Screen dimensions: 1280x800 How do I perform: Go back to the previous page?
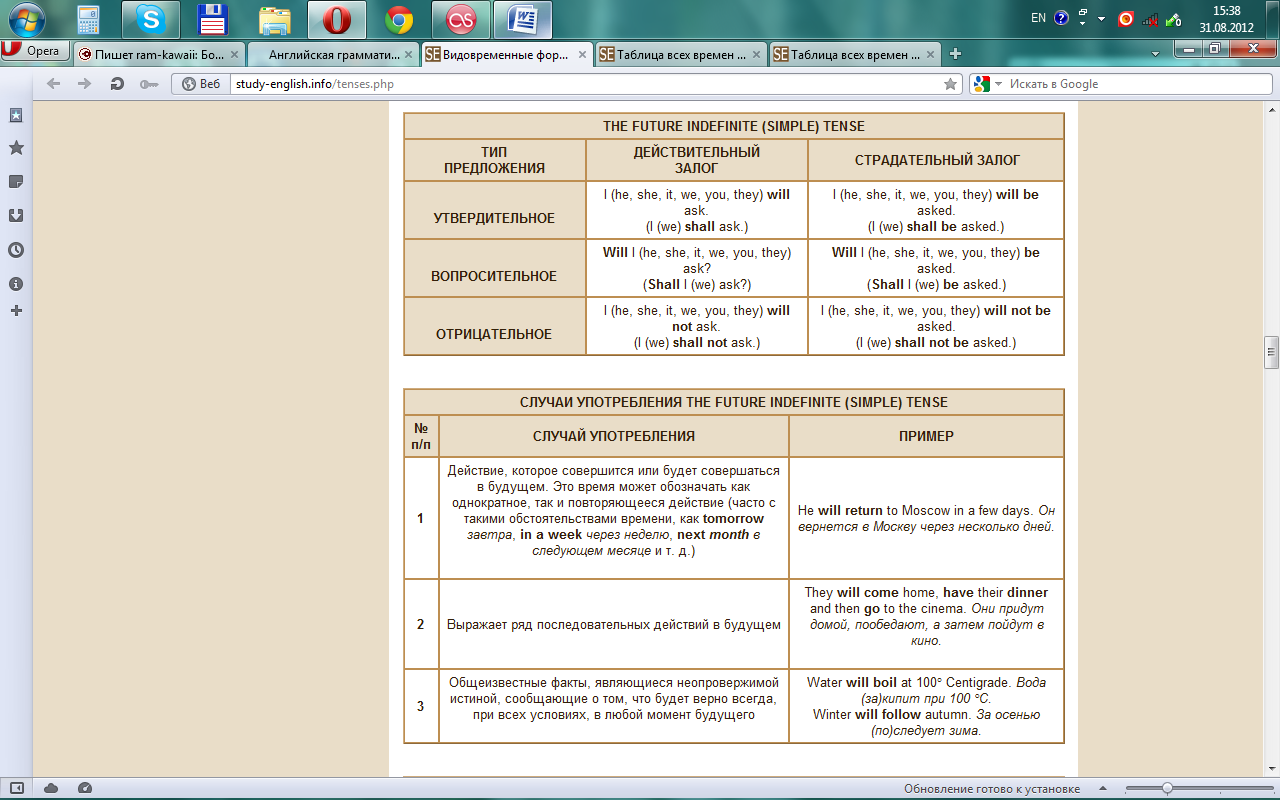tap(54, 84)
